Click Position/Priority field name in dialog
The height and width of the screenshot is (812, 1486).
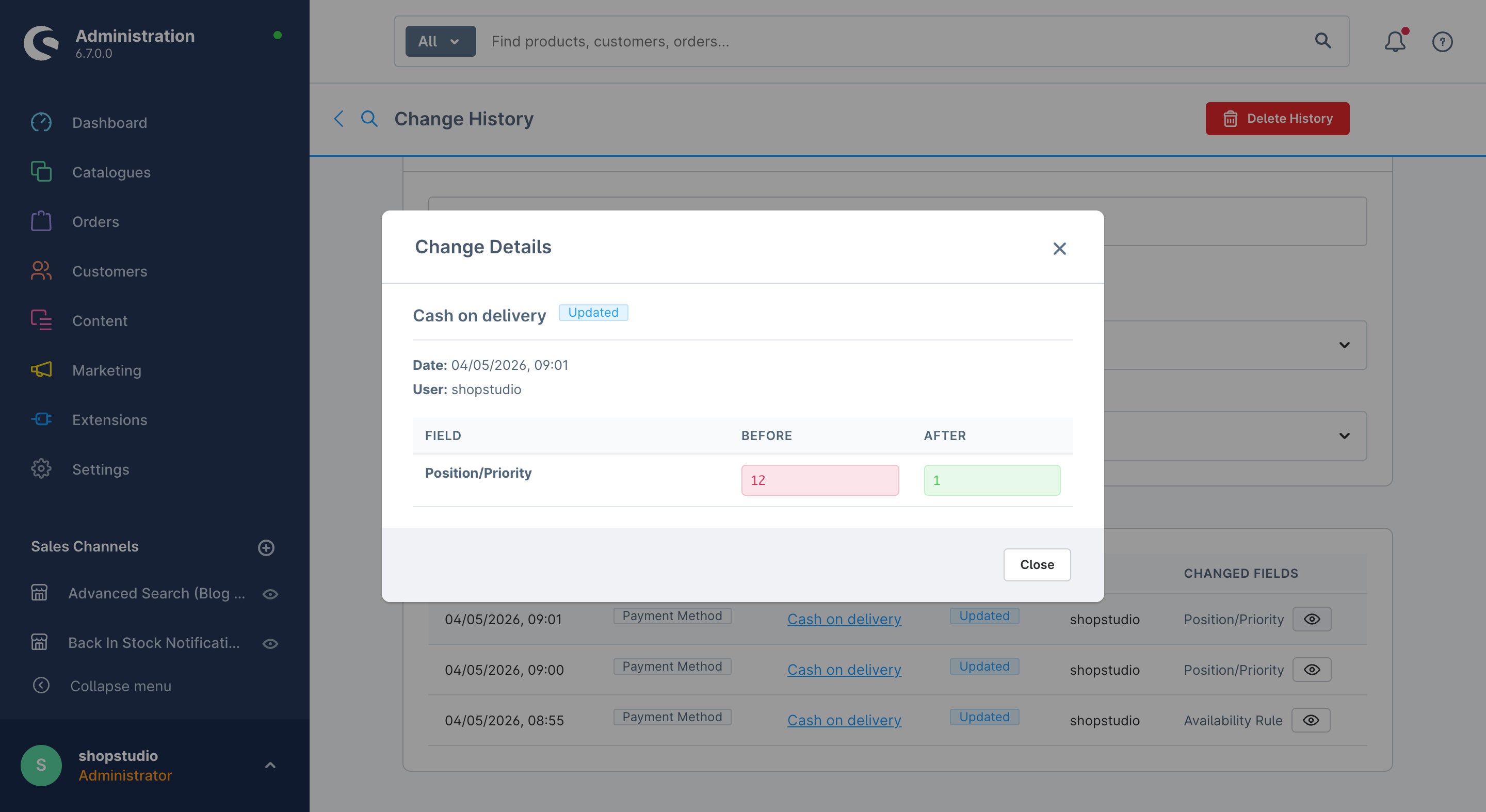[478, 473]
